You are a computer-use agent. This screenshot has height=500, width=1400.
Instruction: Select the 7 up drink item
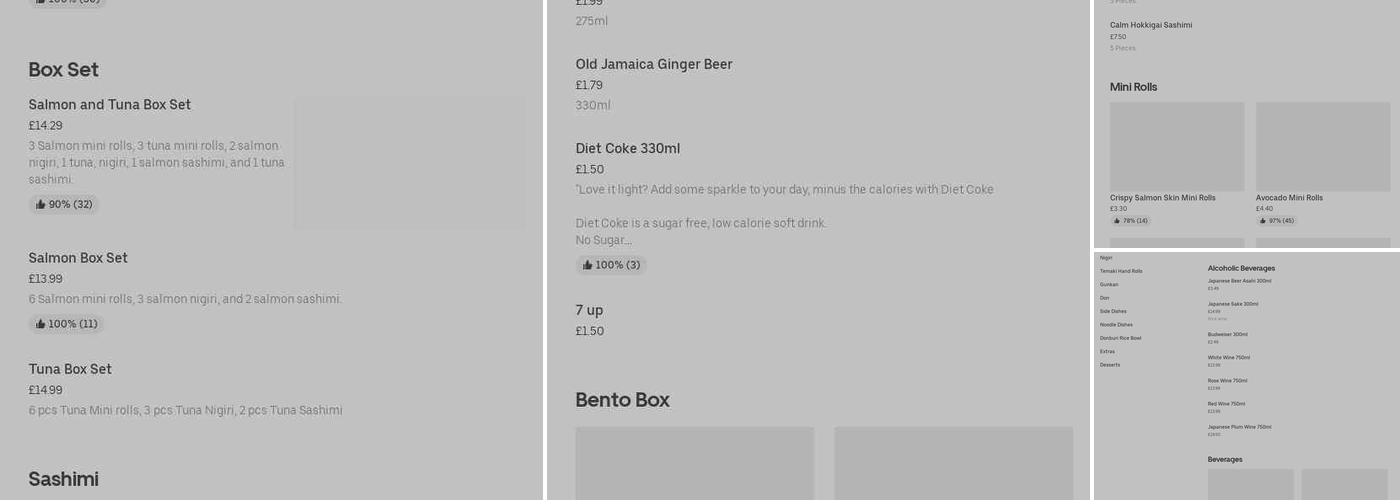(x=589, y=310)
